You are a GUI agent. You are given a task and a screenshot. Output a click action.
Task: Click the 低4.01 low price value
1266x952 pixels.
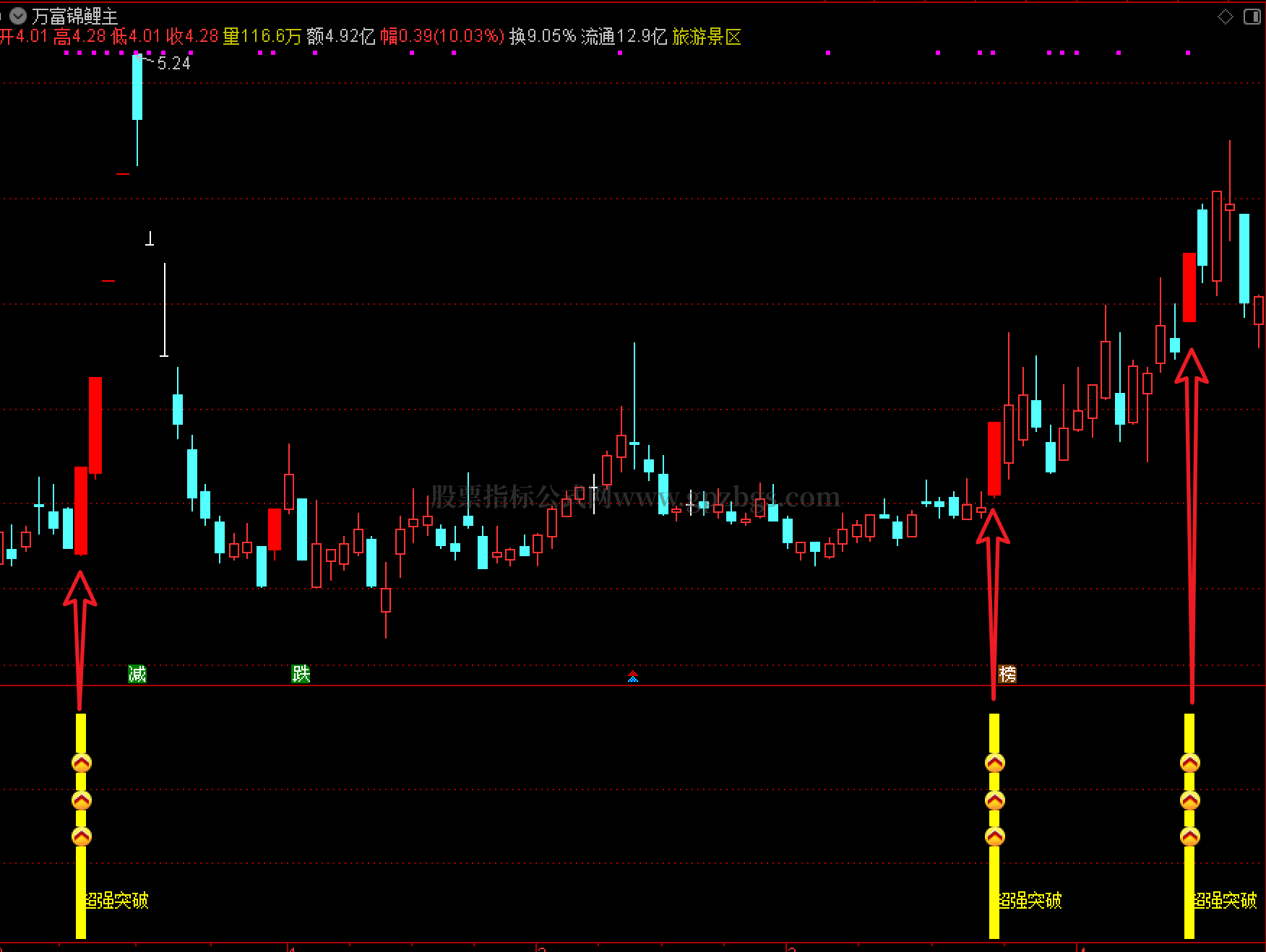coord(136,36)
